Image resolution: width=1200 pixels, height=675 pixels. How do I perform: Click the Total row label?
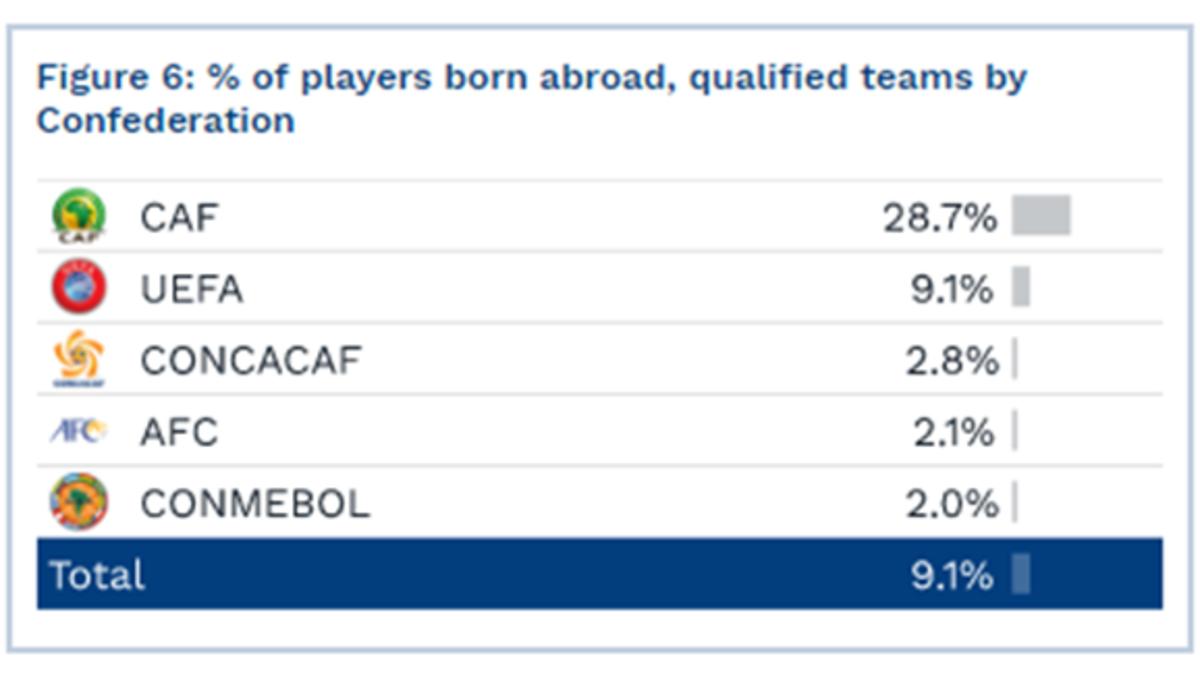(97, 575)
